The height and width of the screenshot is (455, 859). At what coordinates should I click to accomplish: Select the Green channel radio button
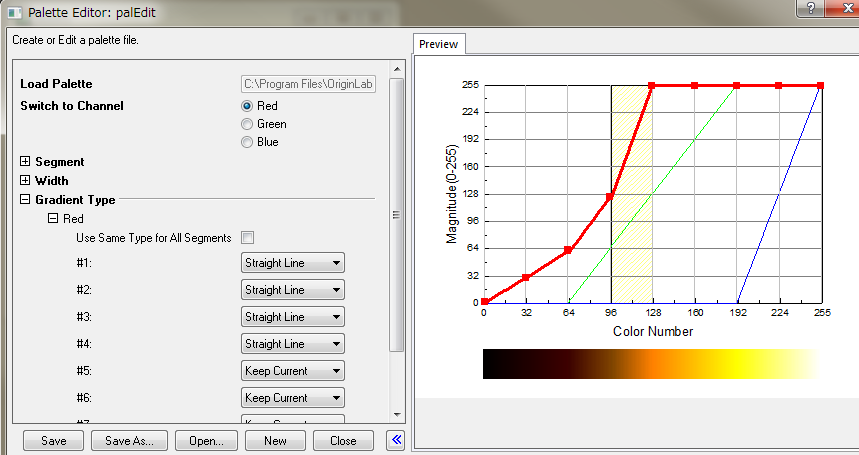coord(247,124)
